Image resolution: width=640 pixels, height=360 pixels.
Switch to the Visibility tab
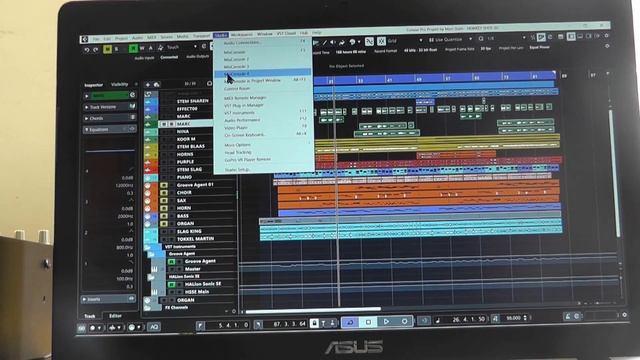point(119,84)
